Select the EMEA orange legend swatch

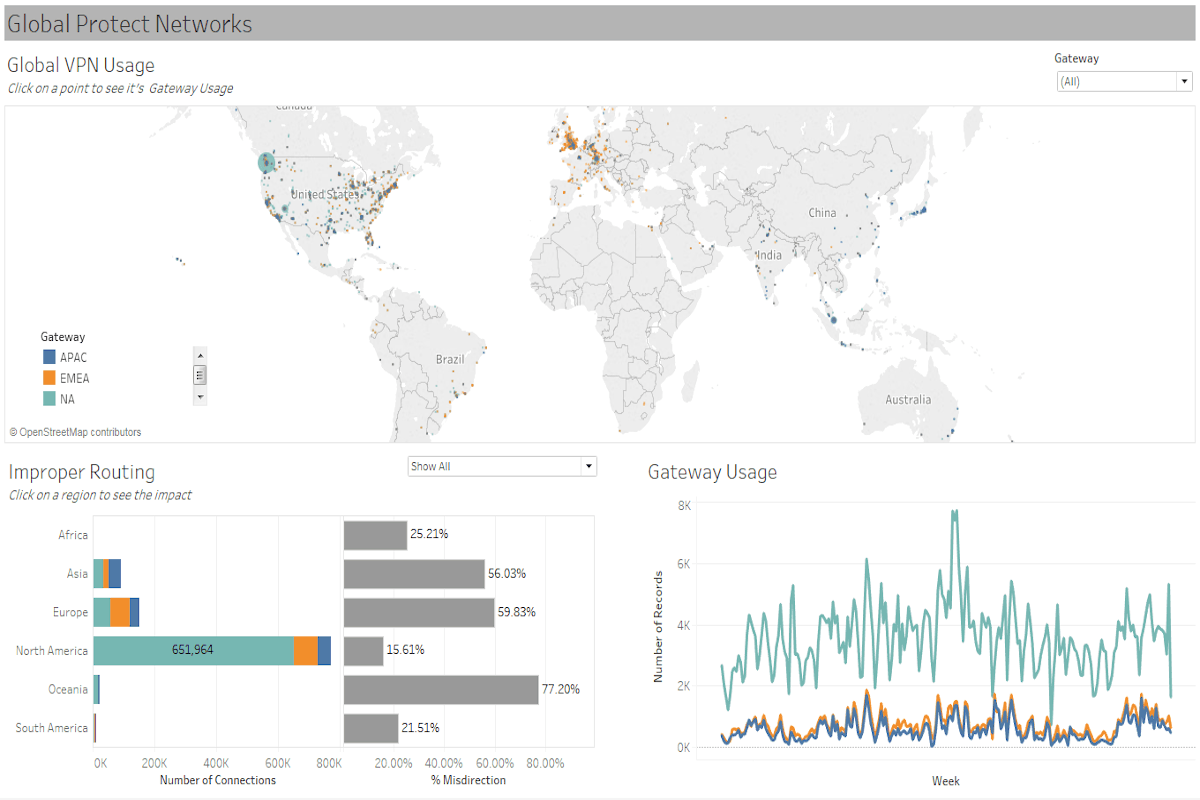49,378
